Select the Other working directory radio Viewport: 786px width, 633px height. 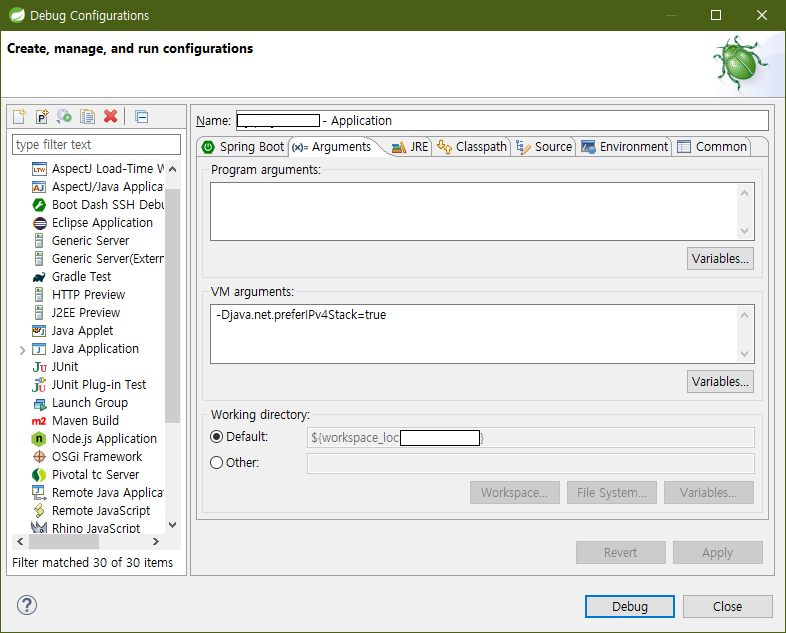click(x=217, y=462)
